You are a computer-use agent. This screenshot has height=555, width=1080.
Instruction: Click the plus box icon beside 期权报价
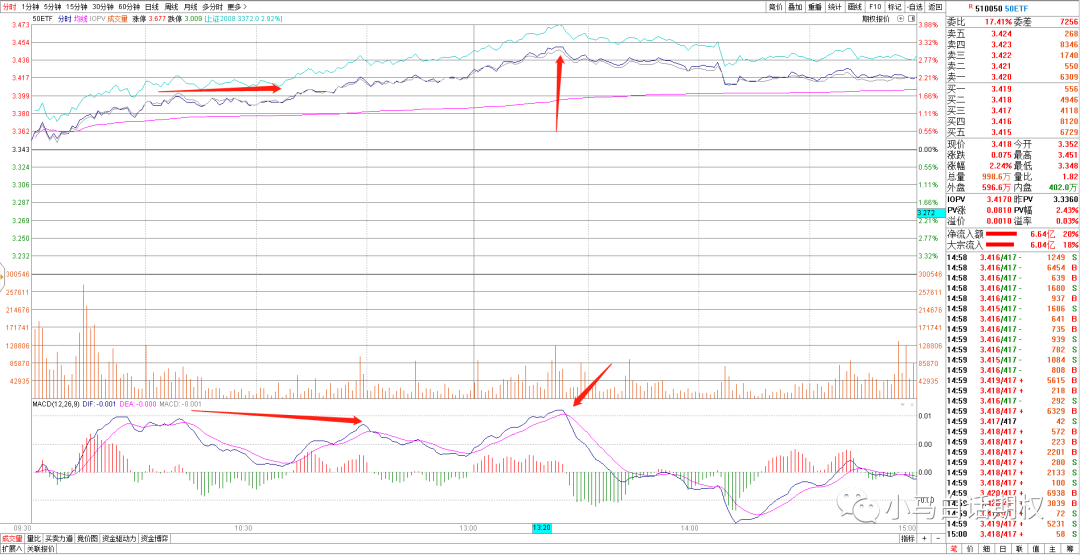coord(900,19)
